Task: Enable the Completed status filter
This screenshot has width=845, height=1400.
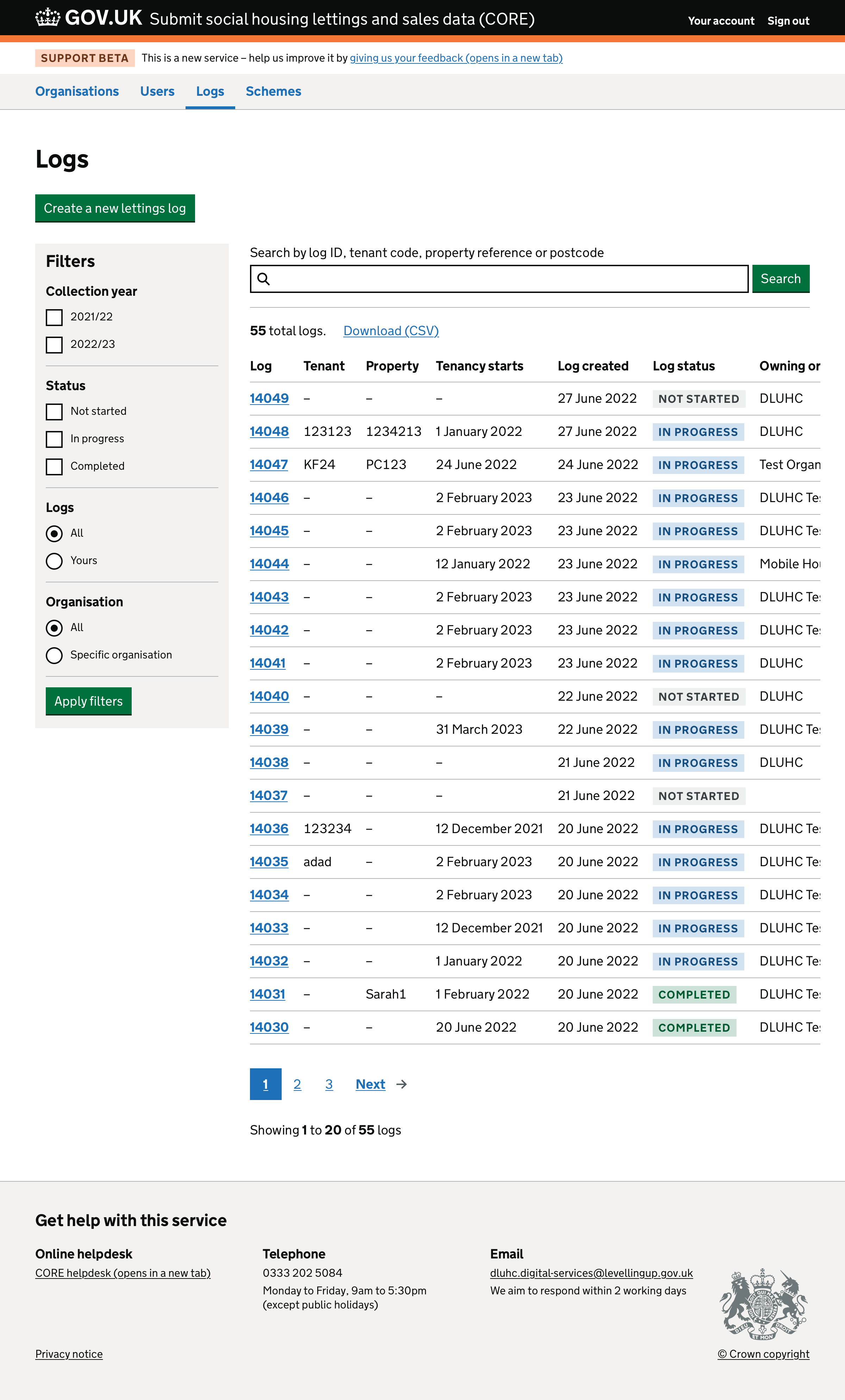Action: click(x=54, y=467)
